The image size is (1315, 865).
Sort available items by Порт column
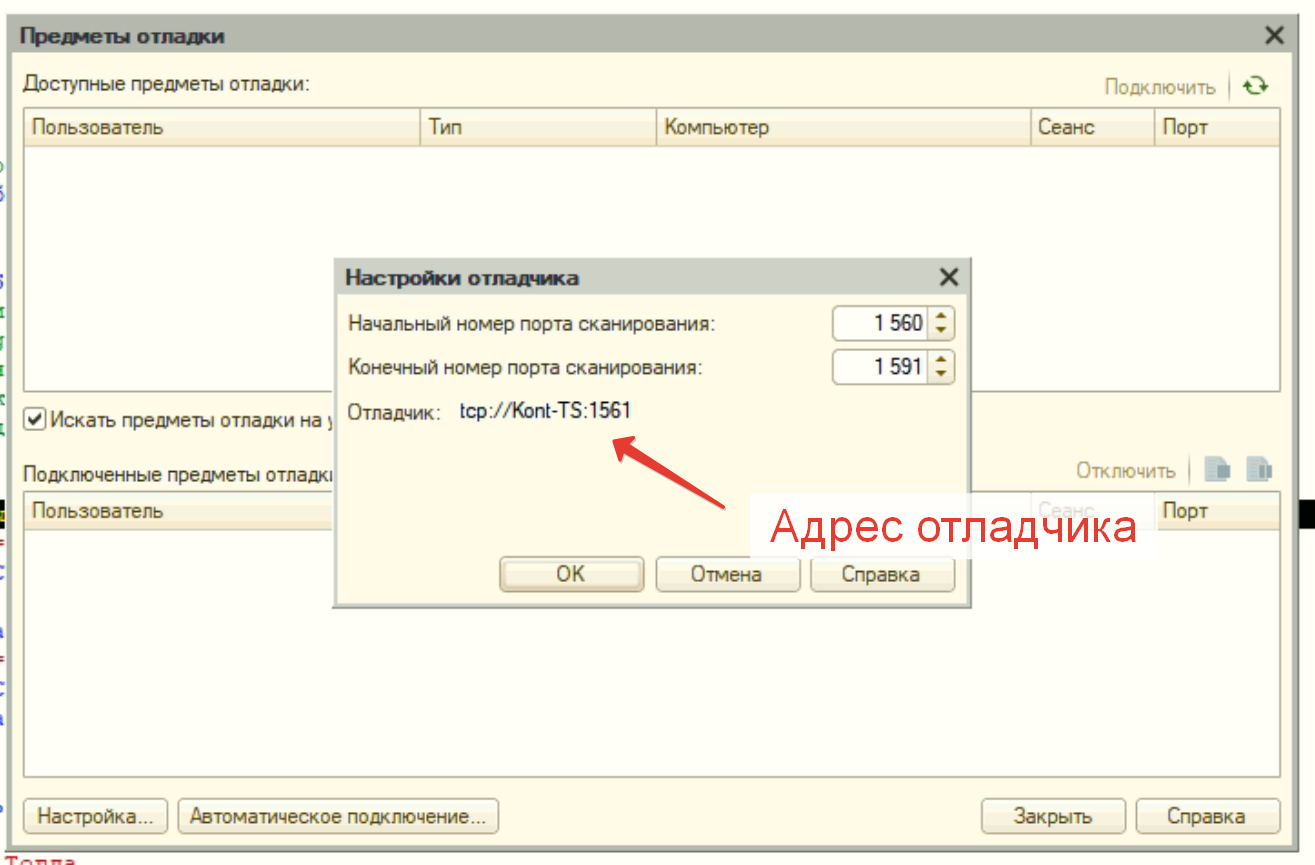pyautogui.click(x=1217, y=127)
